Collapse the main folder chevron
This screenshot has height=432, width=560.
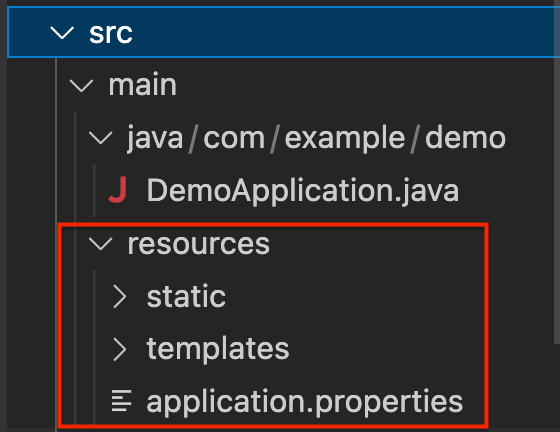point(81,86)
